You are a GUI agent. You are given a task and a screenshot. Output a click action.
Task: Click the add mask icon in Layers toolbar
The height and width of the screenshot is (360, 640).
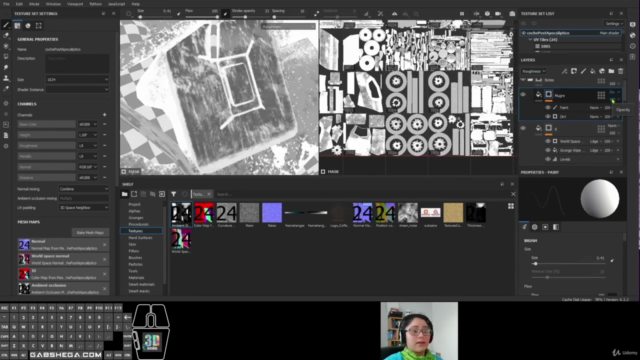pyautogui.click(x=574, y=71)
